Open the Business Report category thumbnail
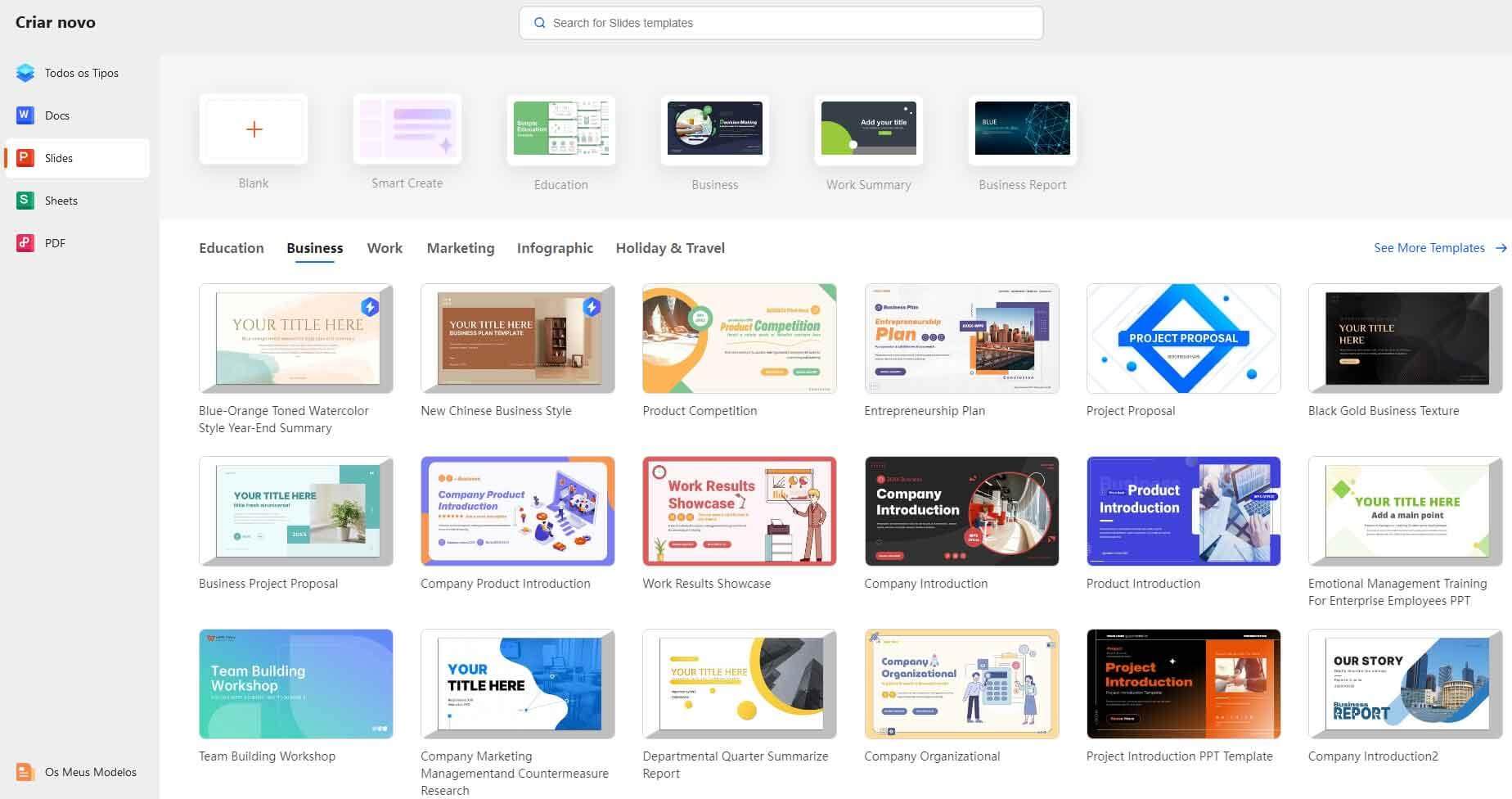1512x799 pixels. [1023, 129]
